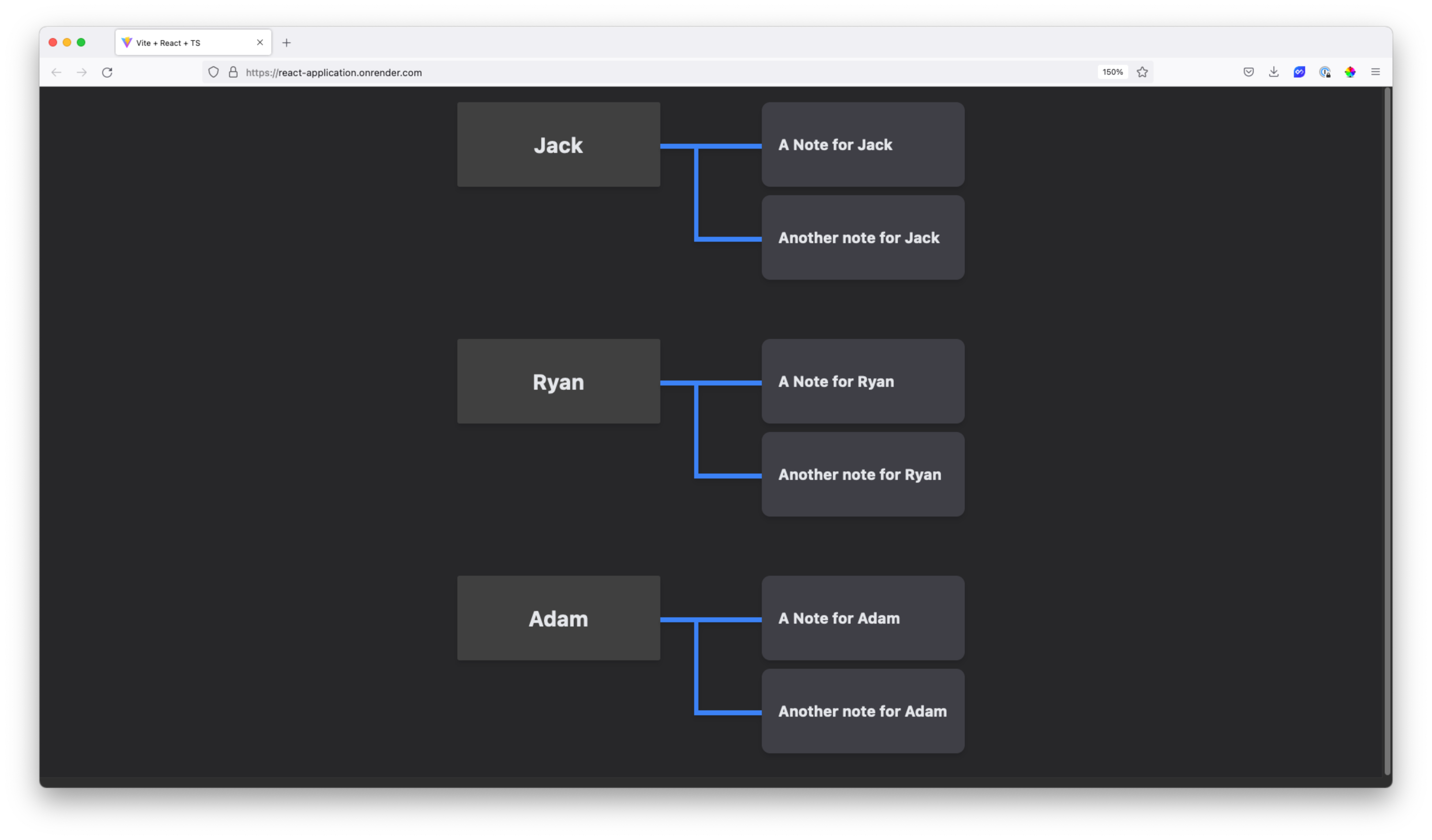The height and width of the screenshot is (840, 1432).
Task: Reset the 150% zoom level indicator
Action: tap(1112, 72)
